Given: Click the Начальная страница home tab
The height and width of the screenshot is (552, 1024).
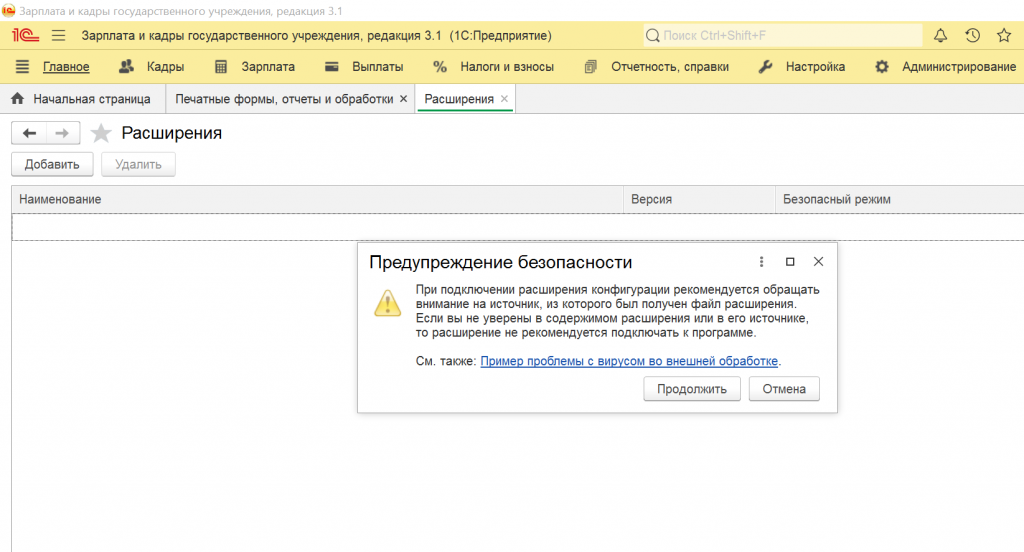Looking at the screenshot, I should pos(82,99).
